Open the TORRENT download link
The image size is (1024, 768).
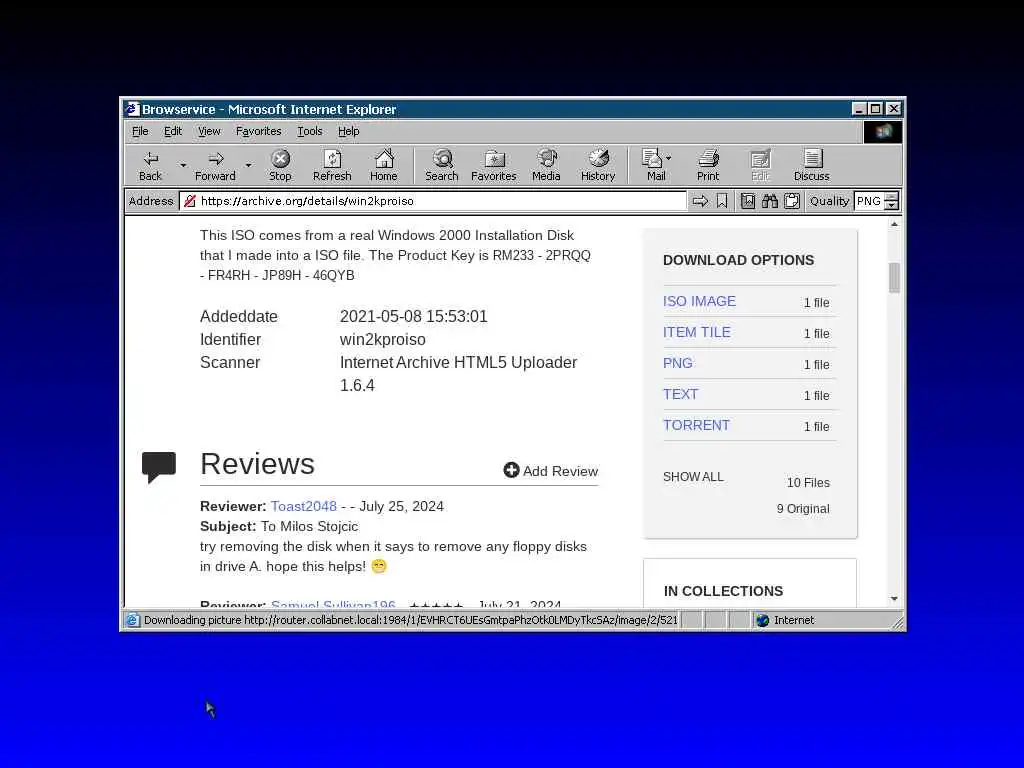click(x=696, y=425)
